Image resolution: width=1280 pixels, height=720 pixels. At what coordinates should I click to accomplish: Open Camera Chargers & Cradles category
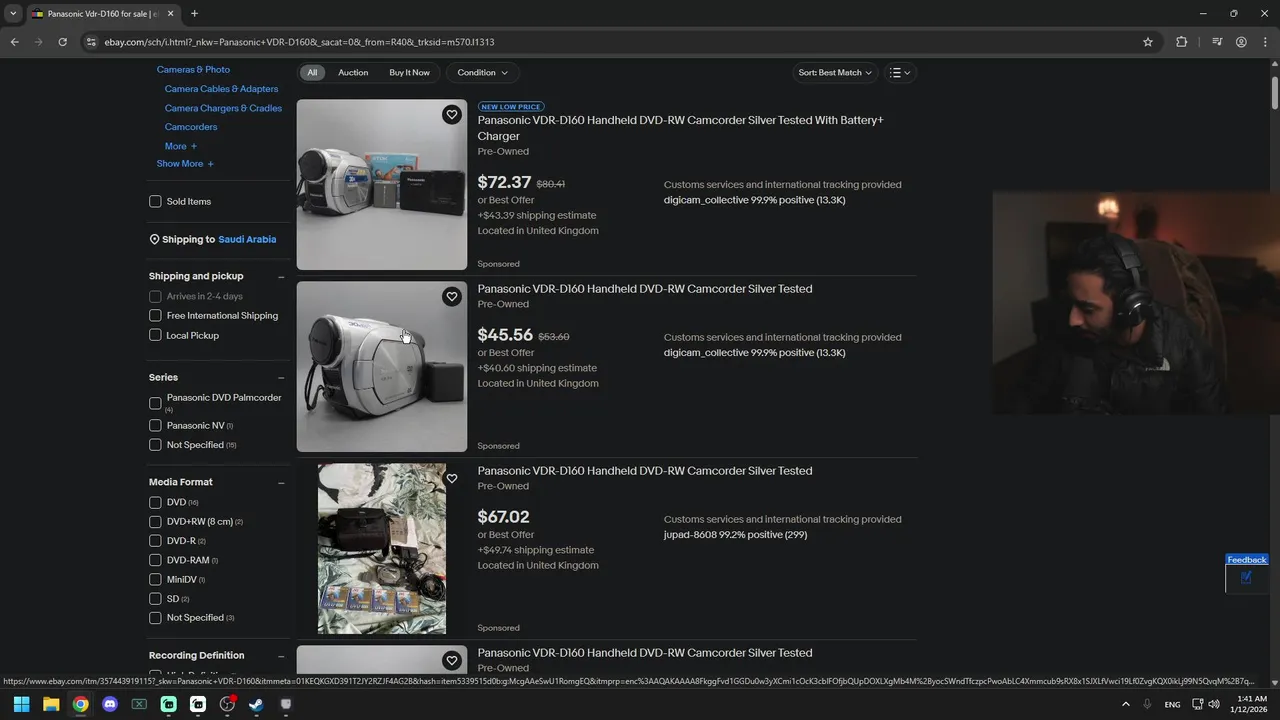click(x=223, y=108)
